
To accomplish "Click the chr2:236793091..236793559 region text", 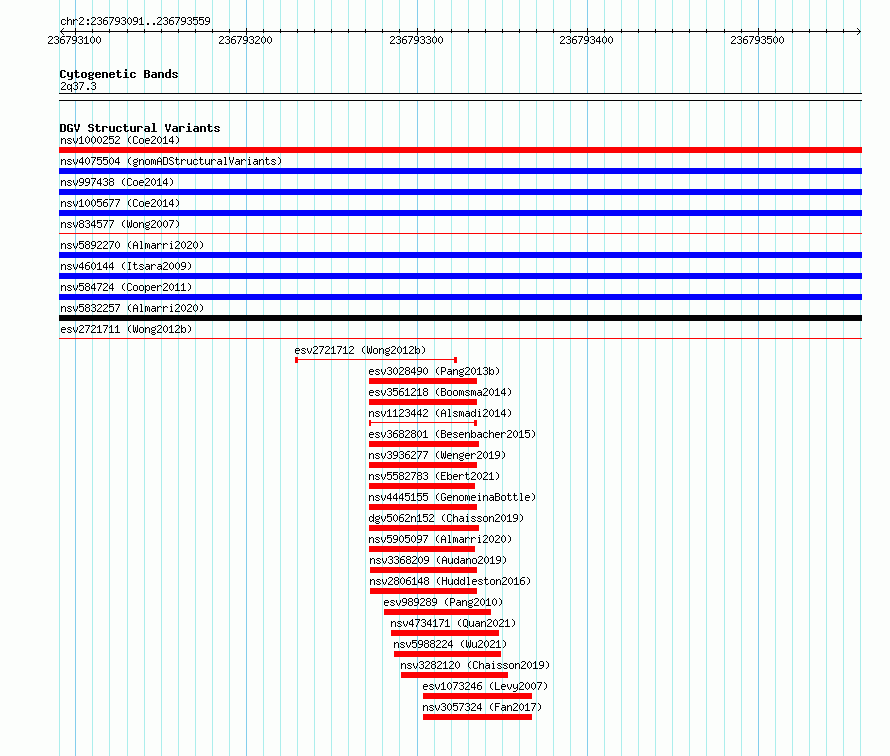I will 135,21.
